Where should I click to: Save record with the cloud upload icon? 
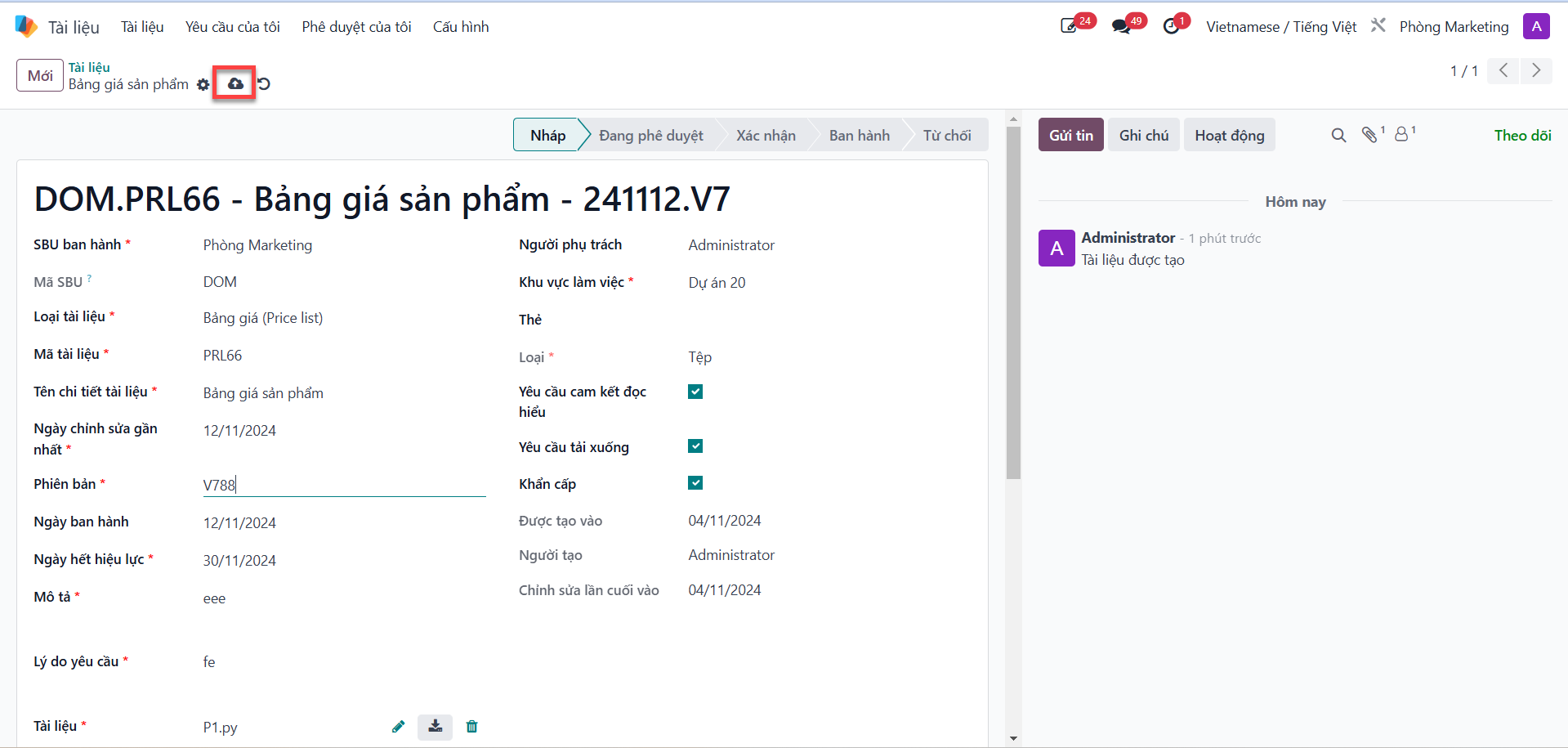[235, 83]
